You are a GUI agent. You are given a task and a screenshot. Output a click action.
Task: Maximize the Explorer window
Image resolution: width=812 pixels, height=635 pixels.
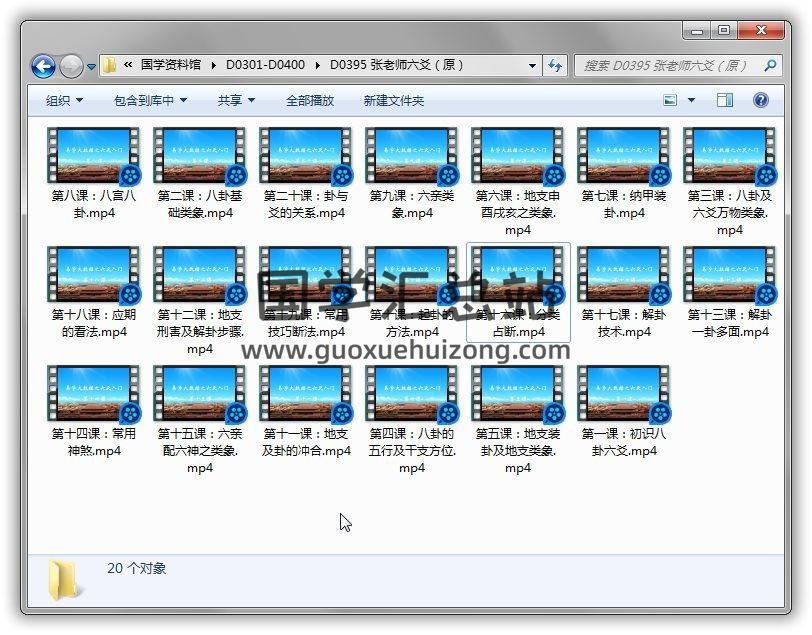click(x=724, y=31)
